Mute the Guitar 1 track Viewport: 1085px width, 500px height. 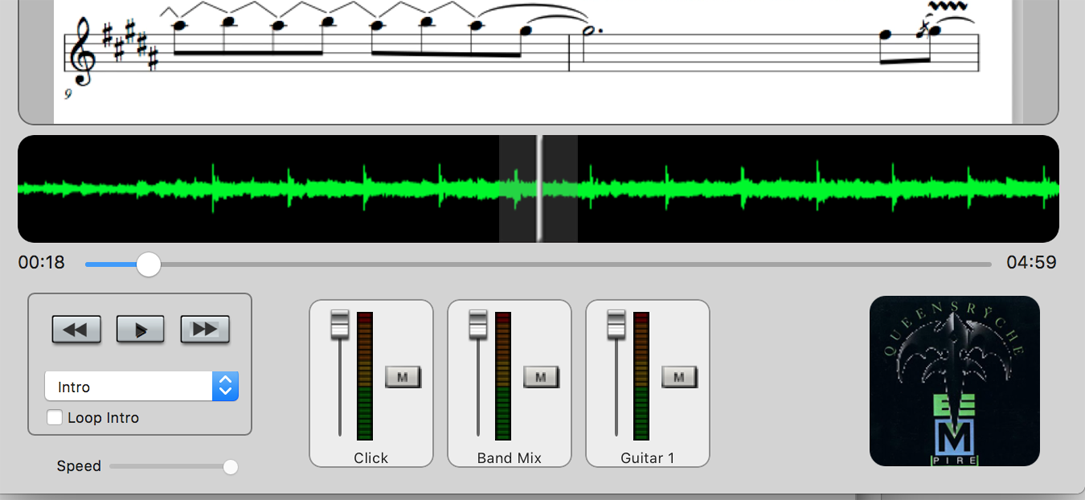coord(679,376)
